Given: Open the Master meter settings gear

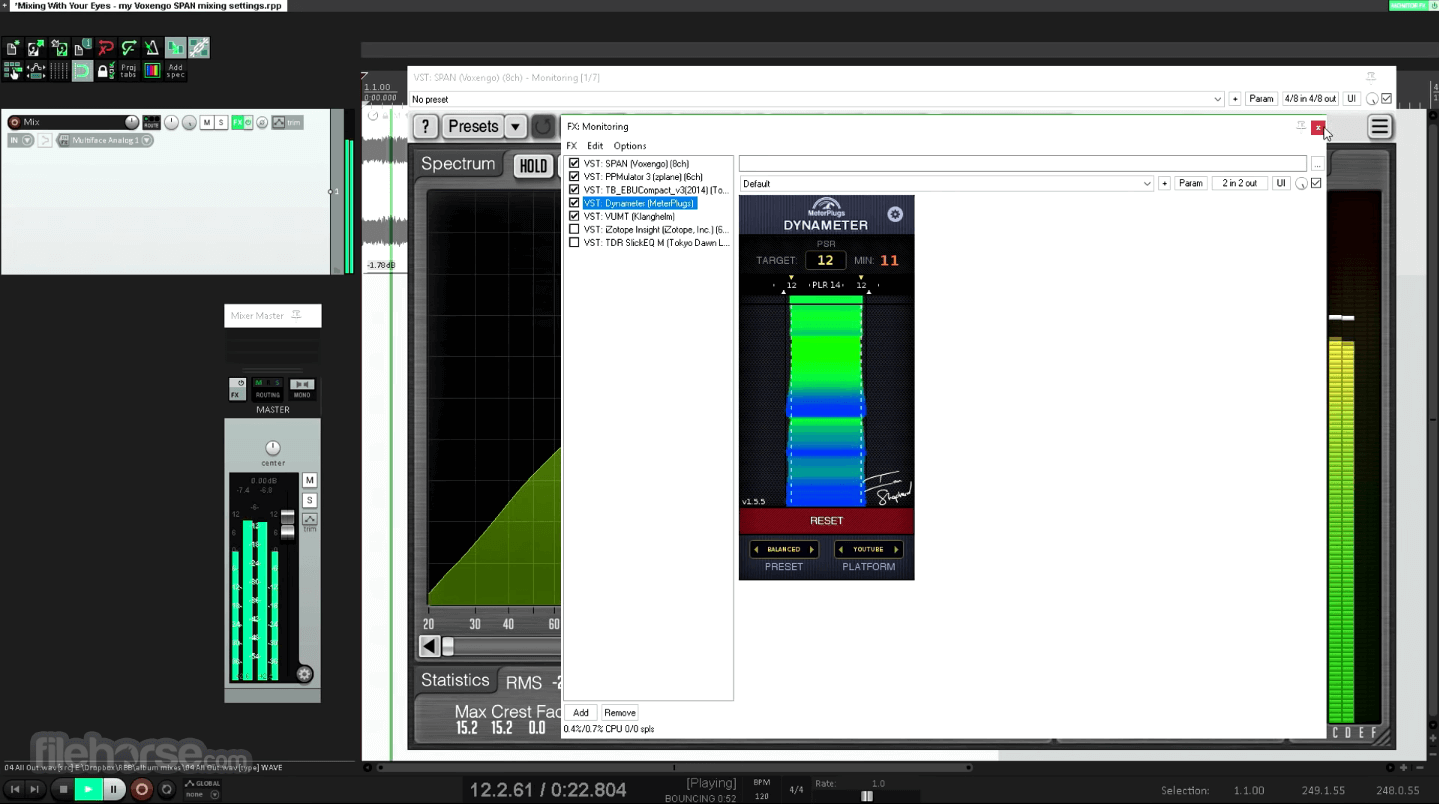Looking at the screenshot, I should [305, 674].
